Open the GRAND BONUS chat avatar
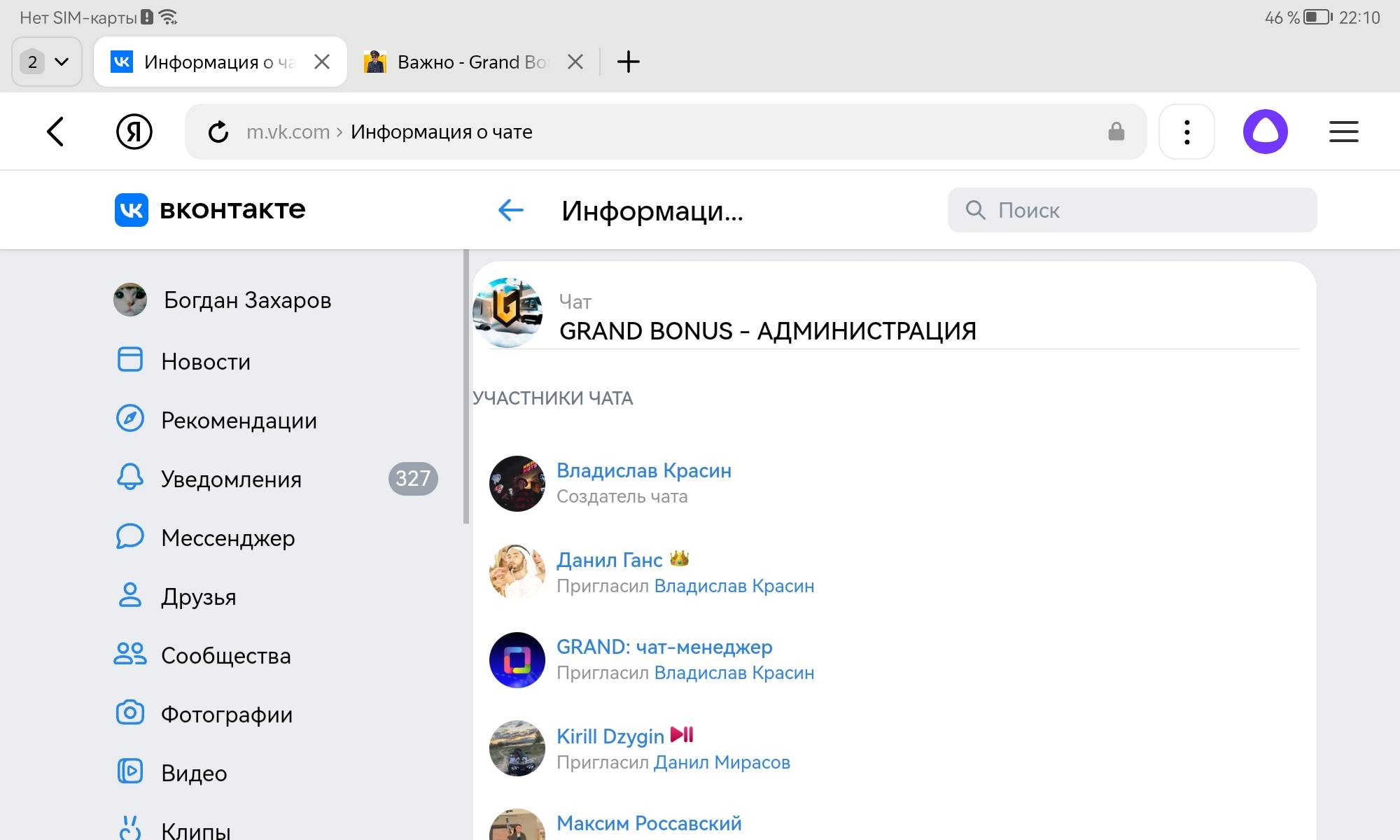 click(x=508, y=312)
